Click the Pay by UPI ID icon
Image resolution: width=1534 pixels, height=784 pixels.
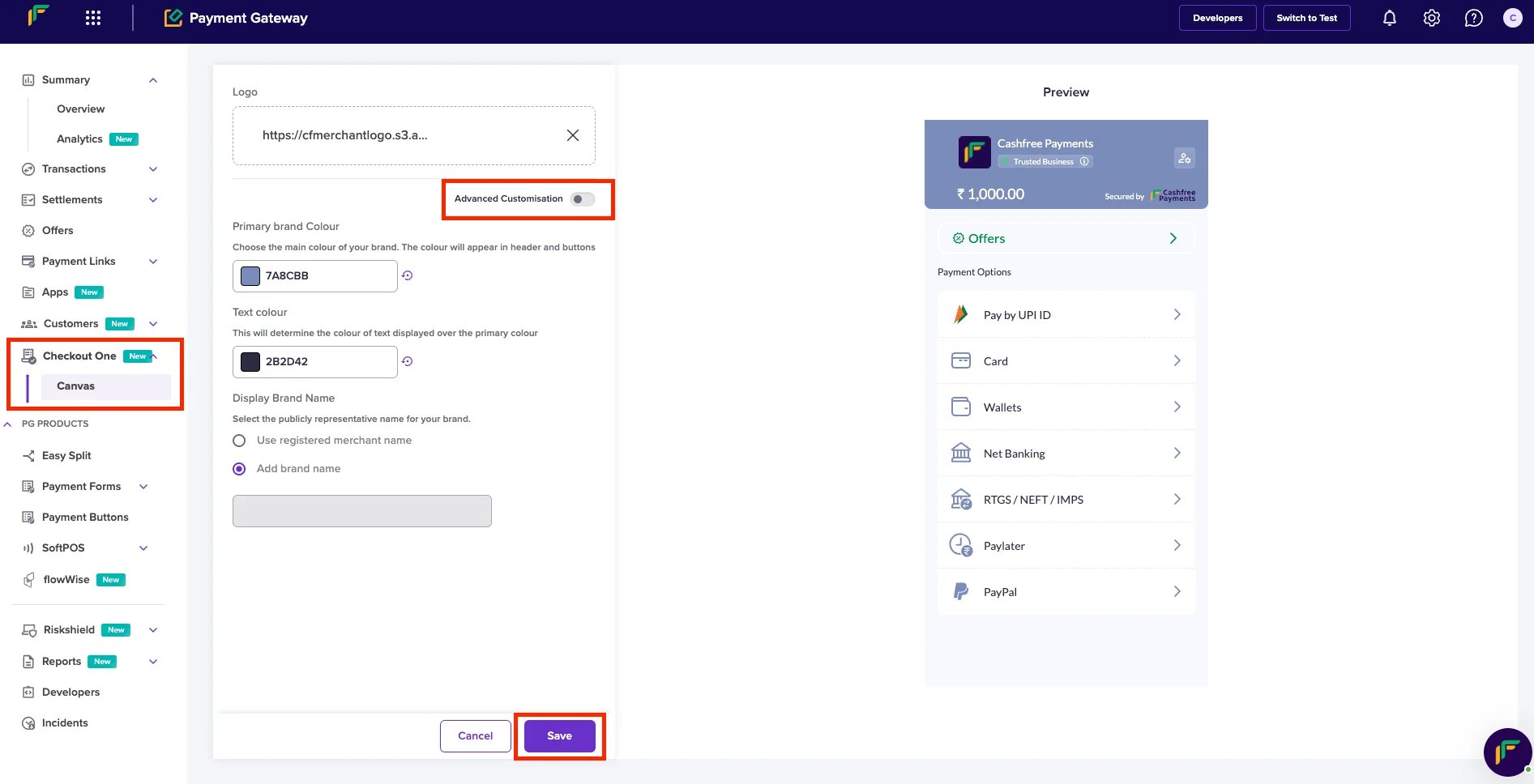961,314
